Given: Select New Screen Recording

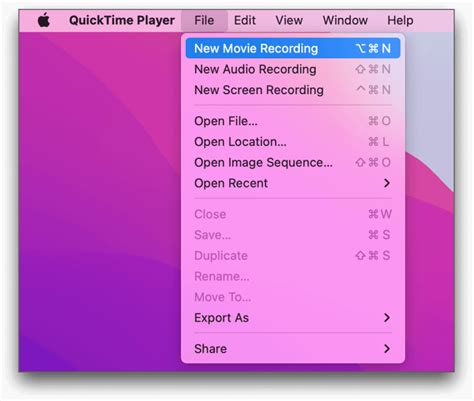Looking at the screenshot, I should (293, 90).
